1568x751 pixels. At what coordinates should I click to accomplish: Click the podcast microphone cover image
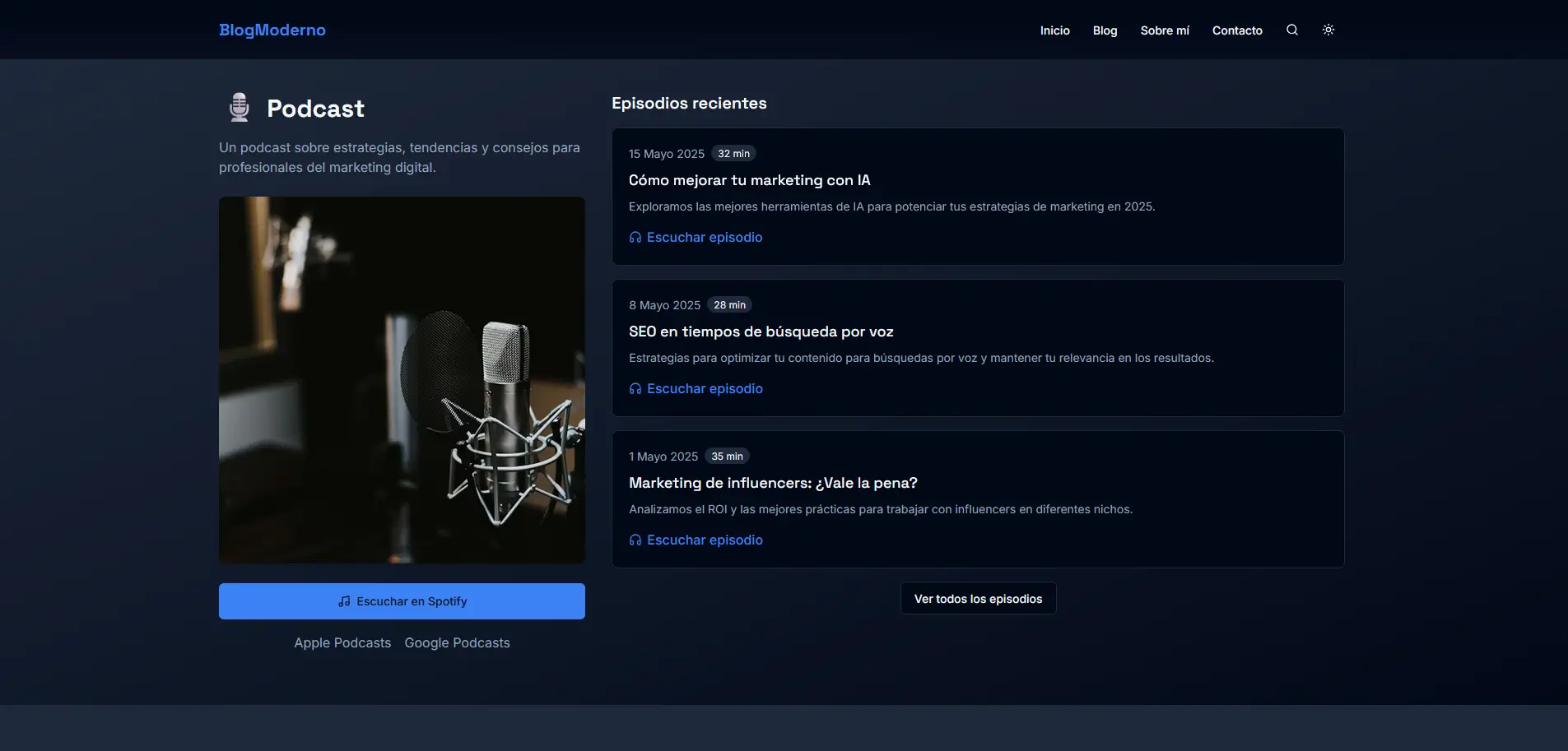pyautogui.click(x=402, y=379)
